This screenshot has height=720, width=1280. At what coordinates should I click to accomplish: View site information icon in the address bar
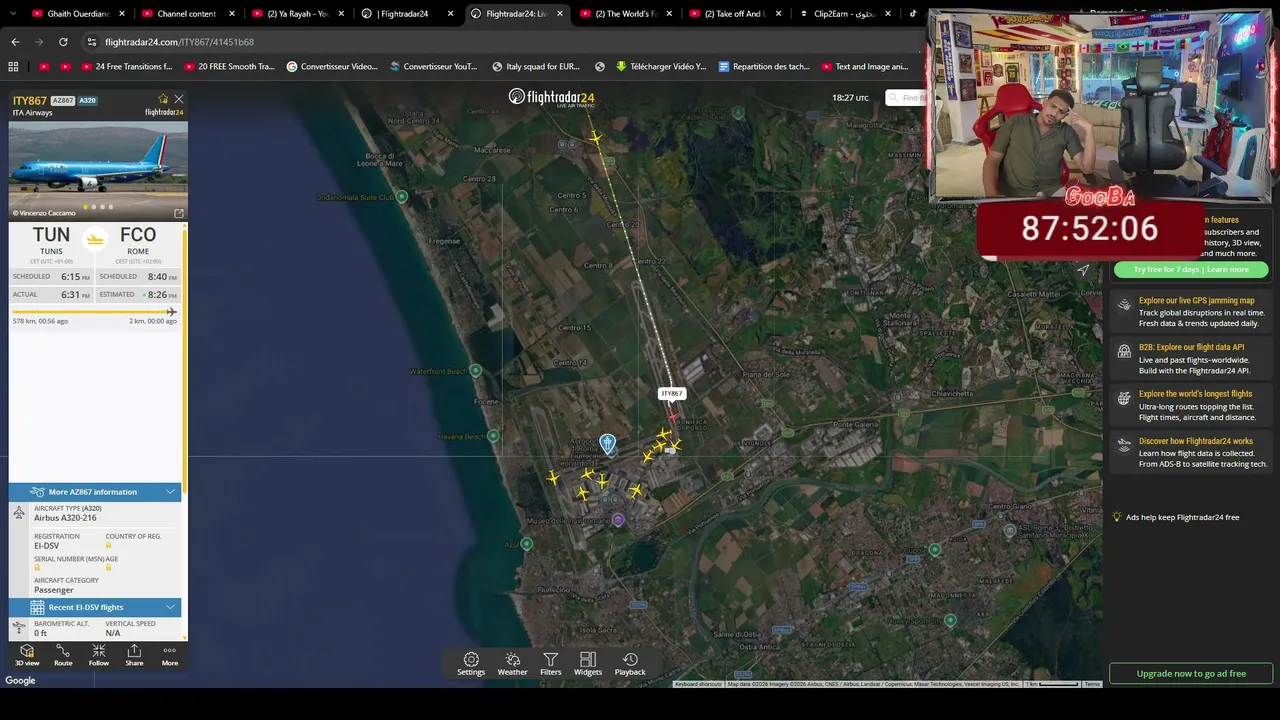tap(92, 42)
